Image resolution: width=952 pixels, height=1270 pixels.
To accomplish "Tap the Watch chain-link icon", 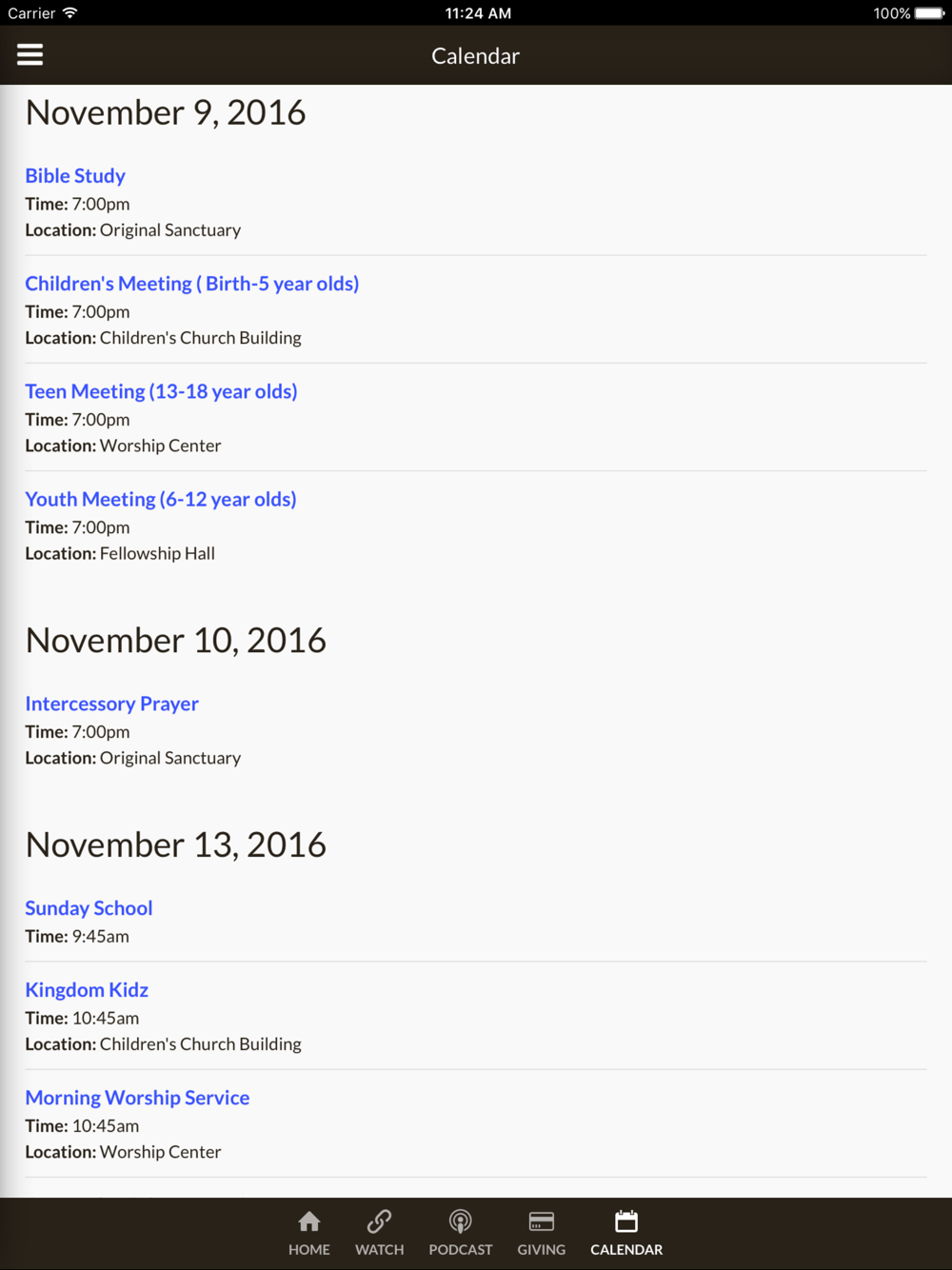I will tap(379, 1221).
